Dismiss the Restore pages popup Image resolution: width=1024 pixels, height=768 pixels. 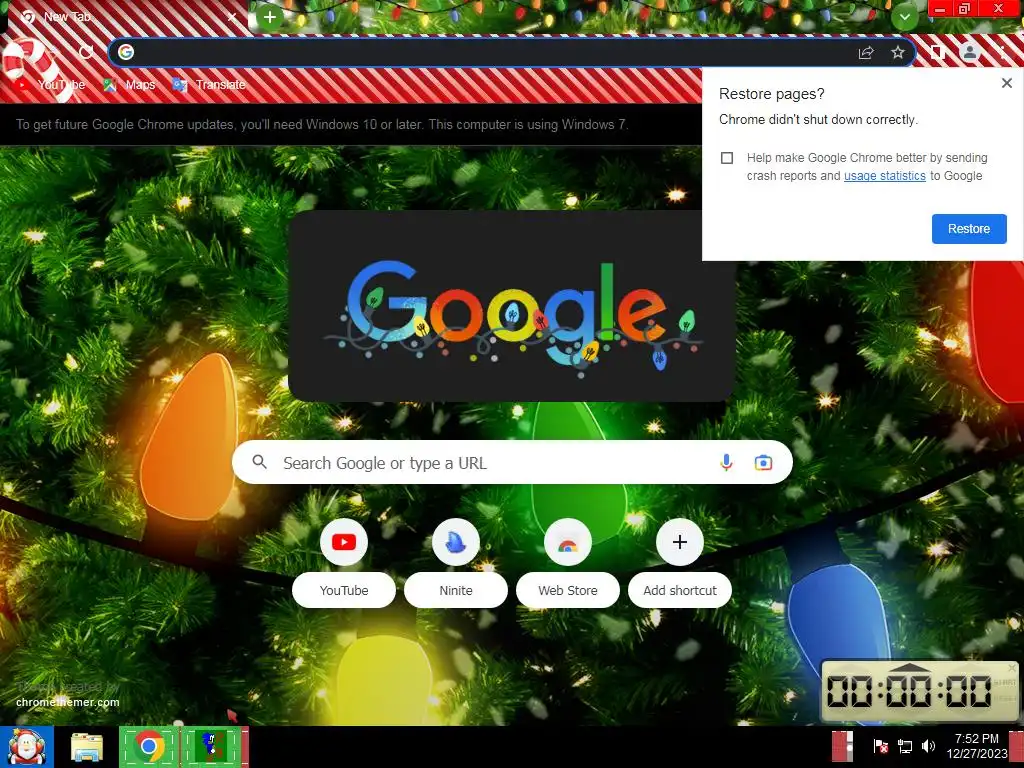coord(1006,83)
